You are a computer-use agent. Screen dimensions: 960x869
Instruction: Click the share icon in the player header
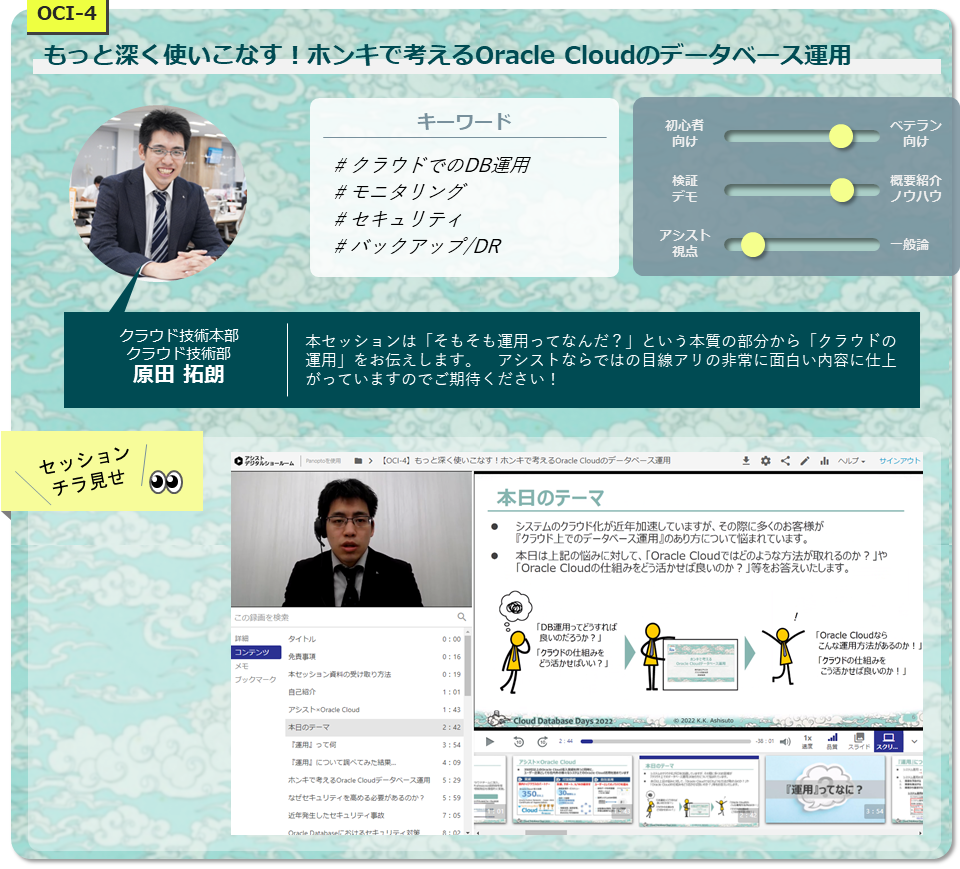(785, 461)
